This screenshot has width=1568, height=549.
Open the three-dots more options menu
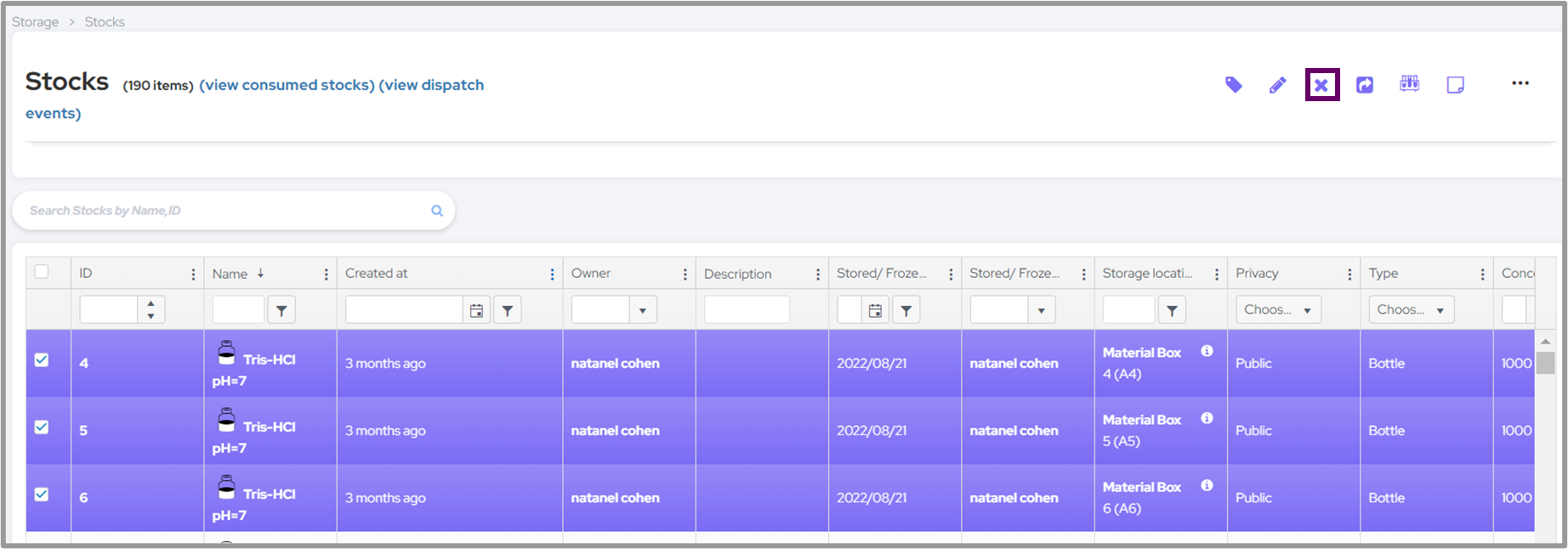1520,83
